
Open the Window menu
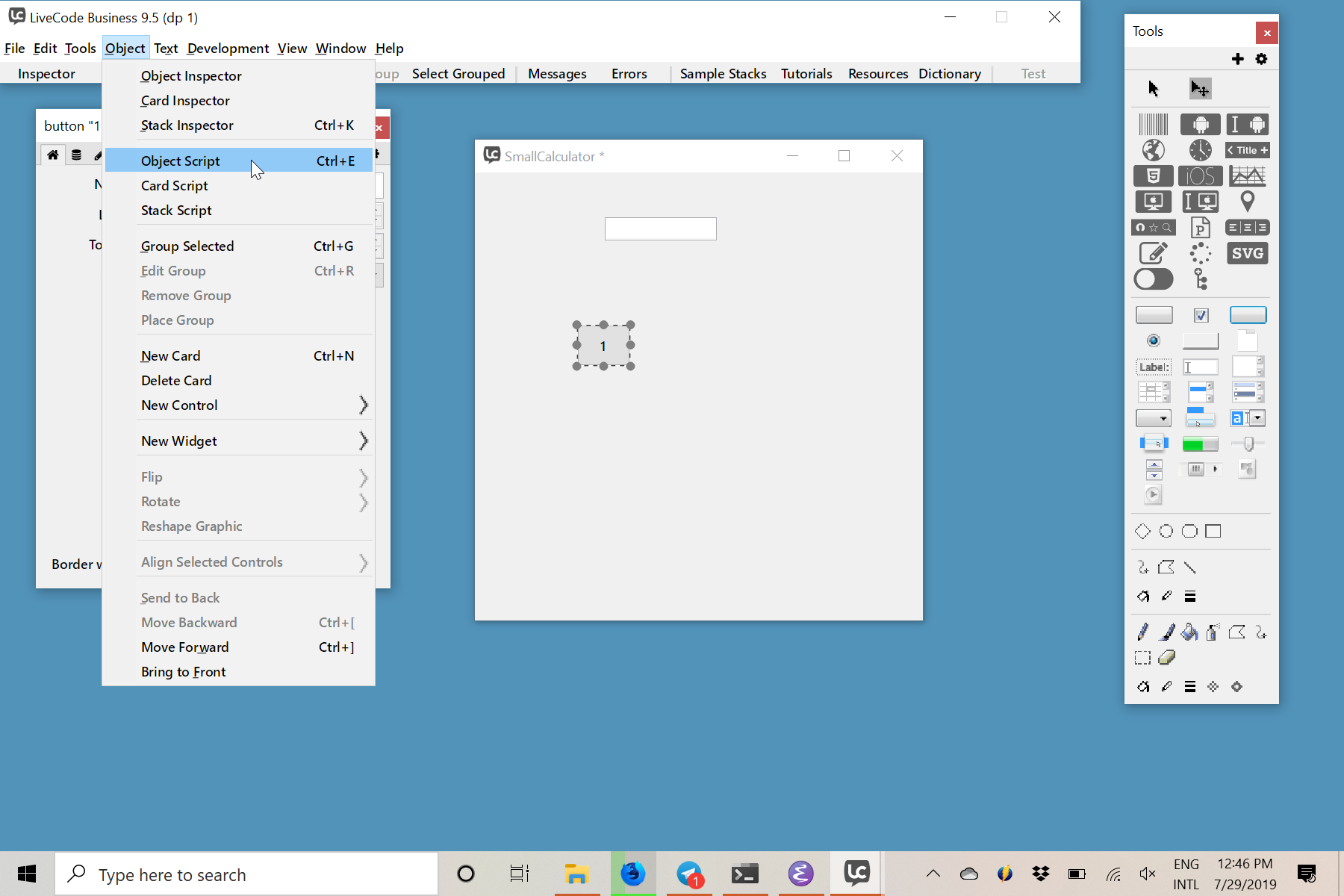coord(340,48)
